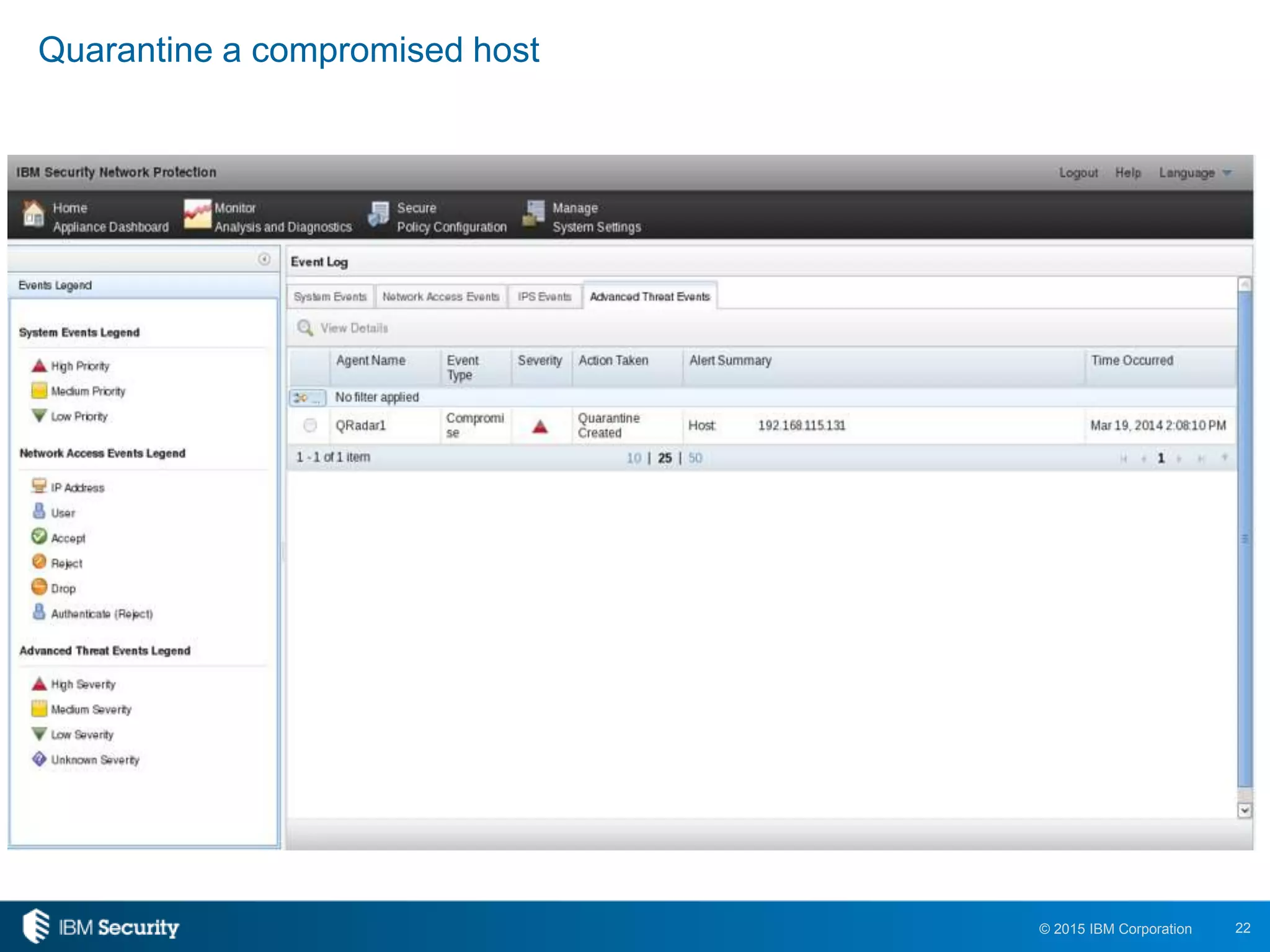Click the View Details button
This screenshot has height=952, width=1270.
pos(343,328)
